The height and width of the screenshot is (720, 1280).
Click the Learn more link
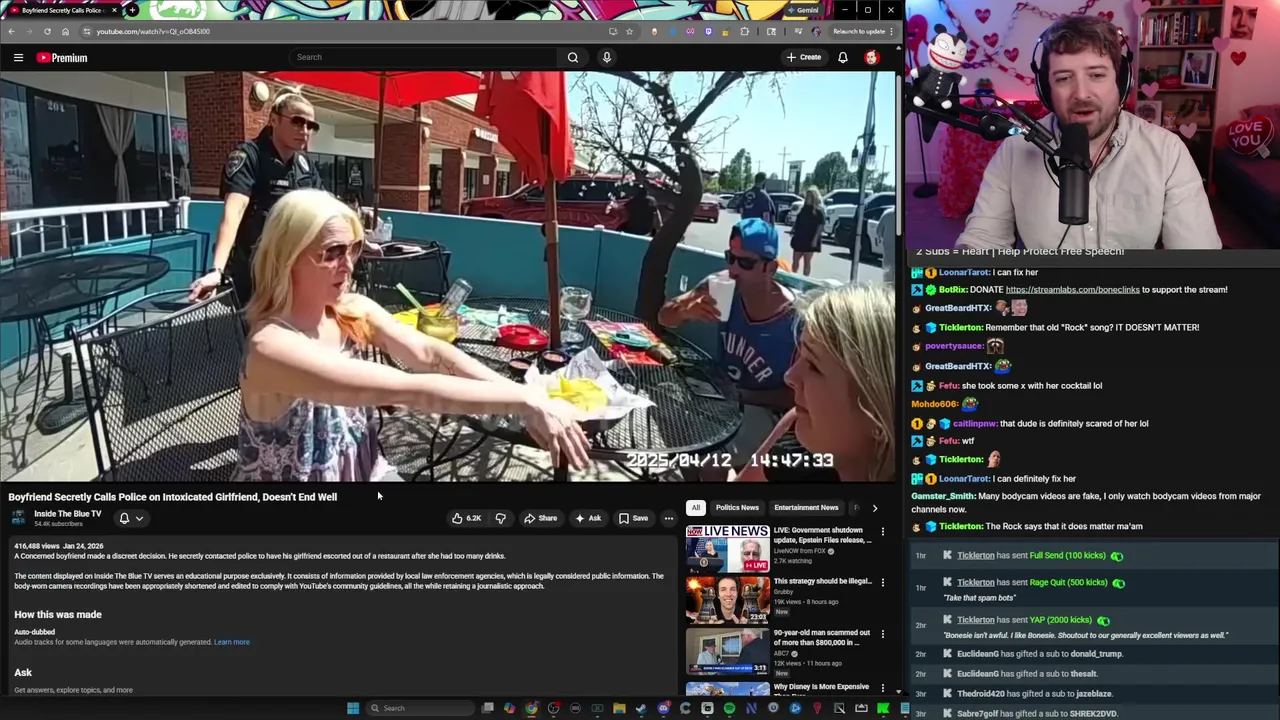coord(232,642)
